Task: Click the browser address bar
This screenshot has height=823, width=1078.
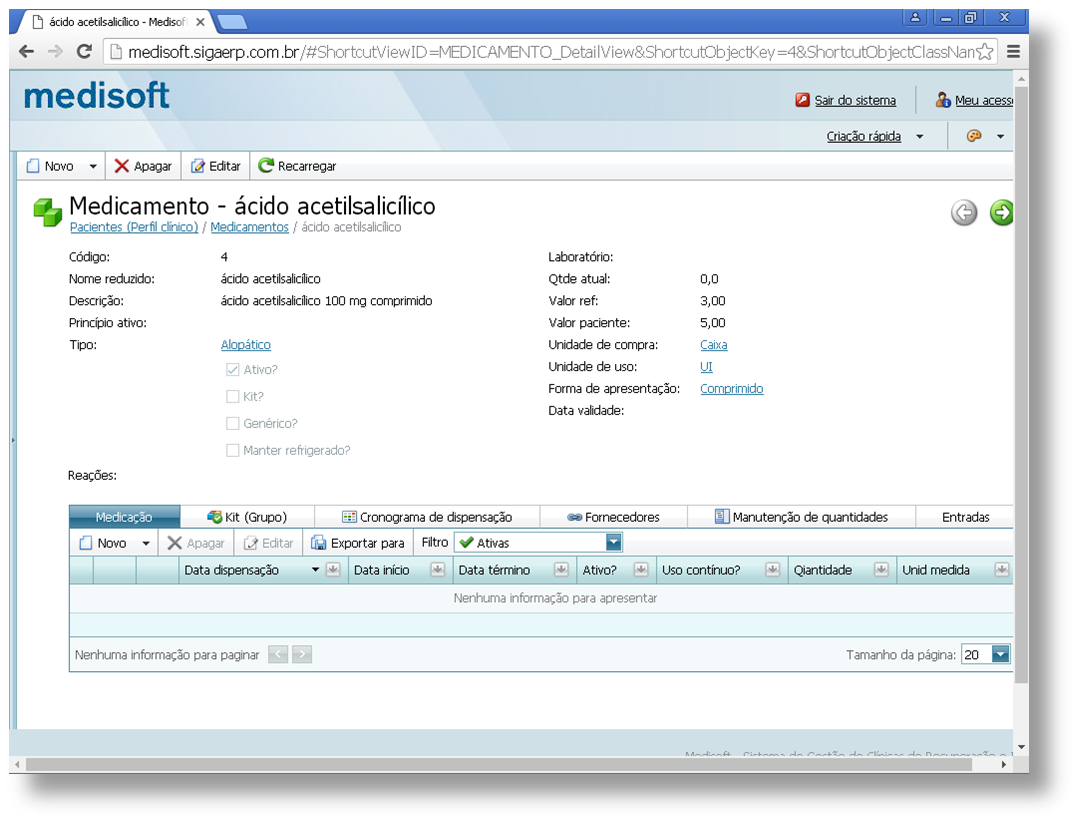Action: [x=550, y=52]
